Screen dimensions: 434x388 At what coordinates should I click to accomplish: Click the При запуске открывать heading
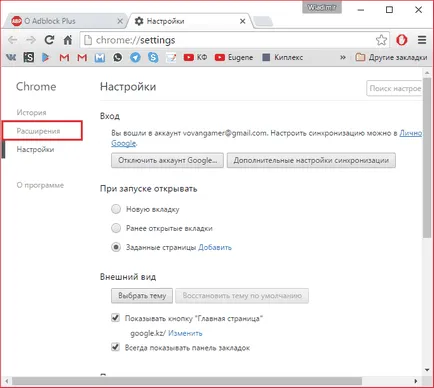click(x=148, y=189)
